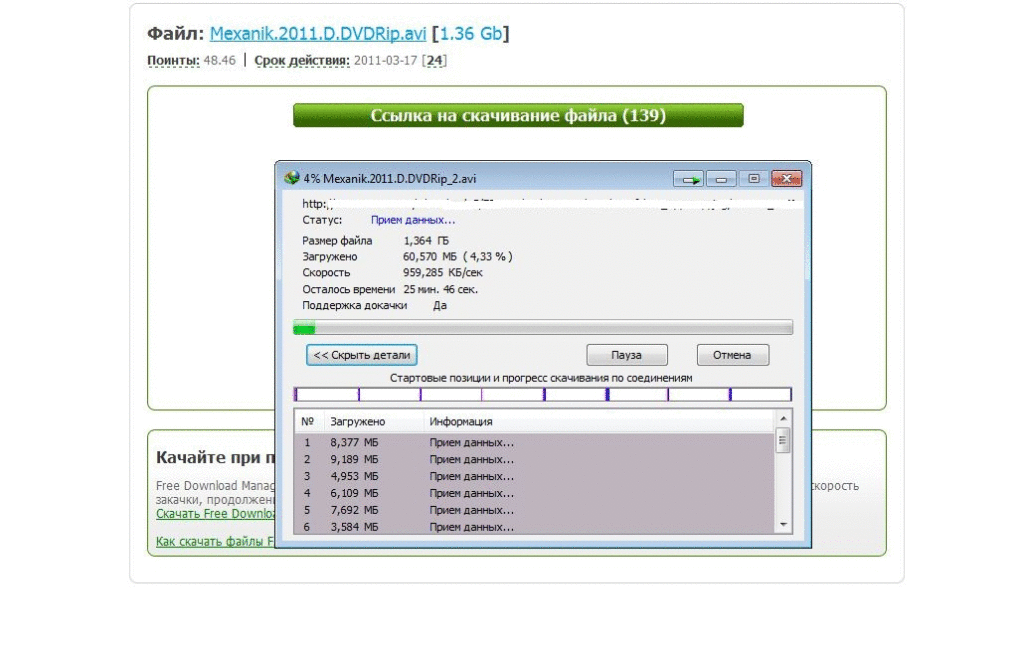Click the download manager app icon in title bar
Screen dimensions: 1024x656
tap(292, 178)
